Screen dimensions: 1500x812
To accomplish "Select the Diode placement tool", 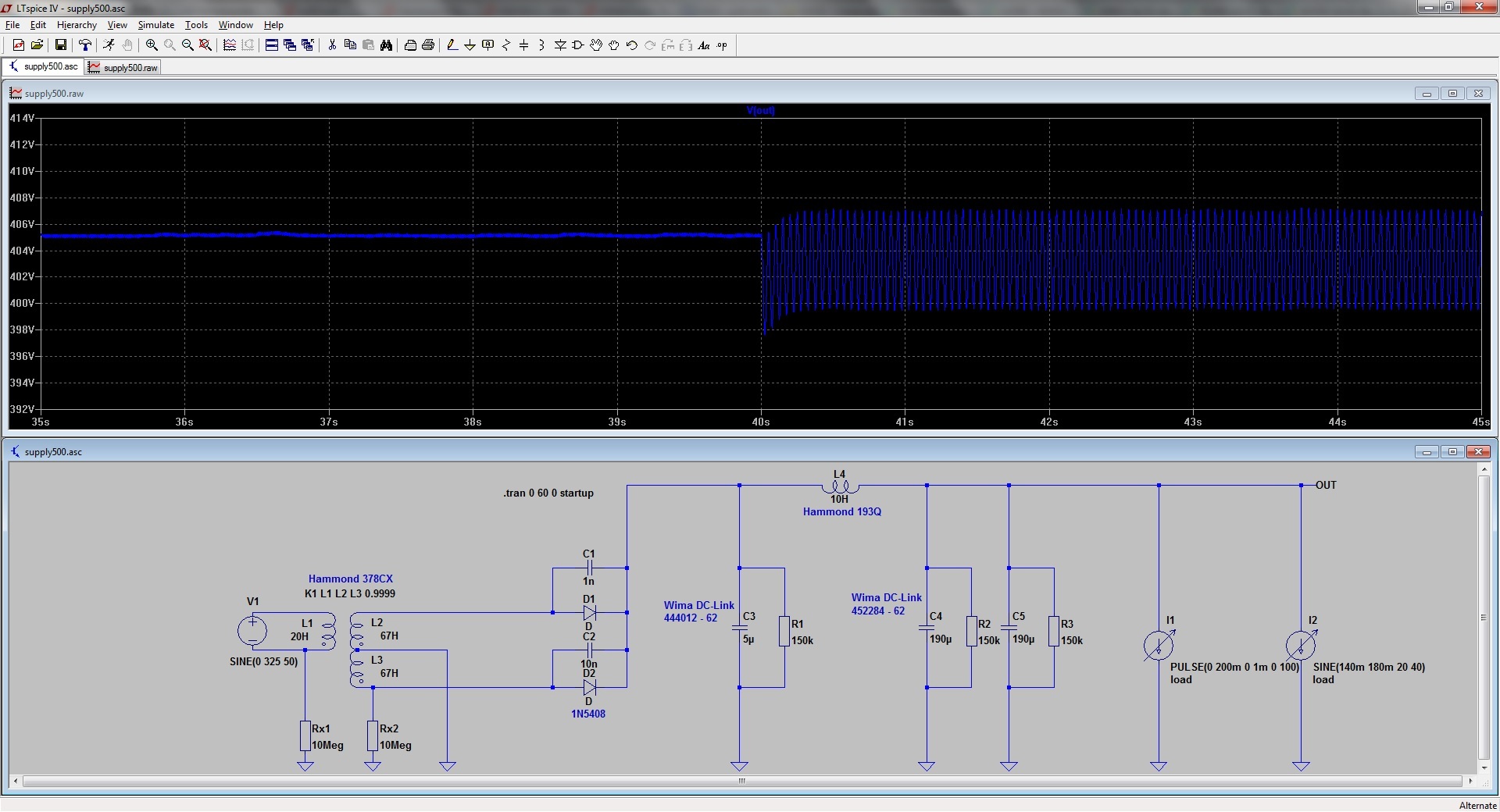I will pos(560,45).
